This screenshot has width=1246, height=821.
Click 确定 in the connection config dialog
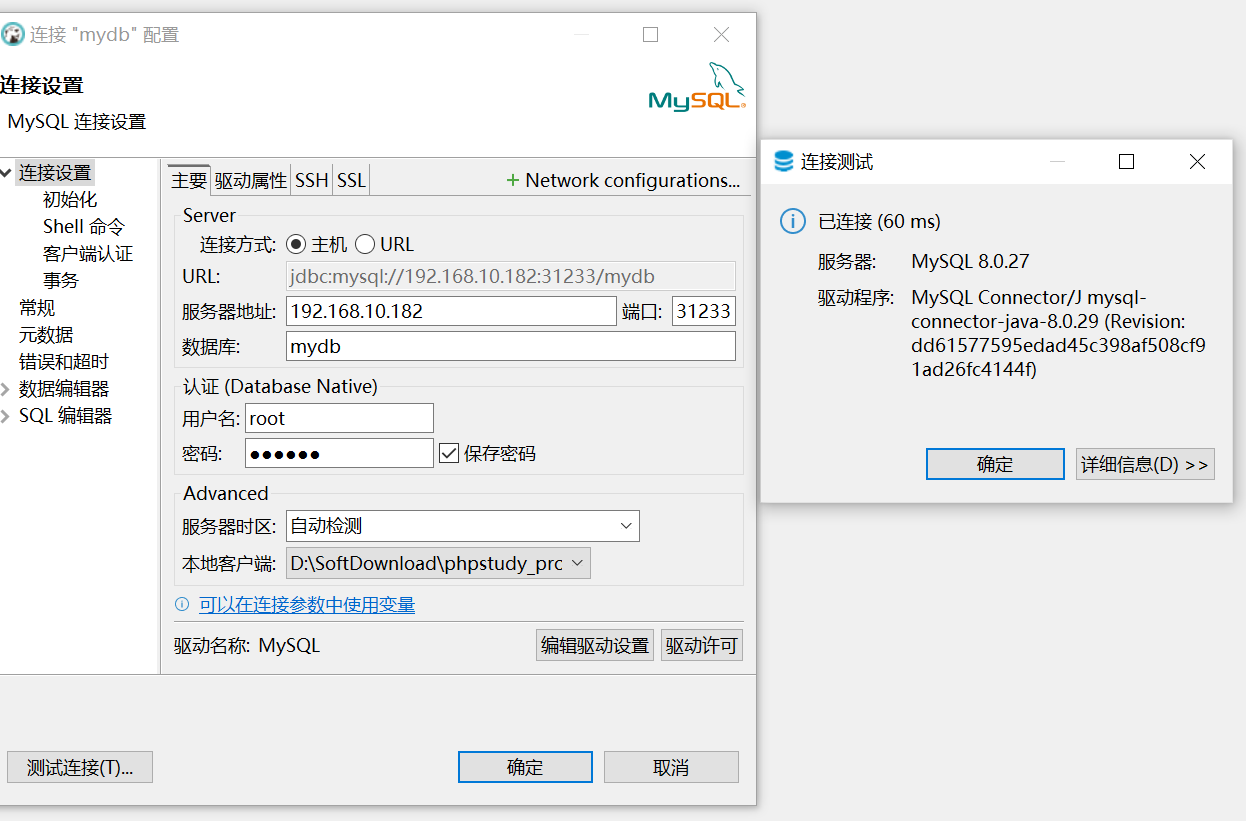(x=525, y=767)
